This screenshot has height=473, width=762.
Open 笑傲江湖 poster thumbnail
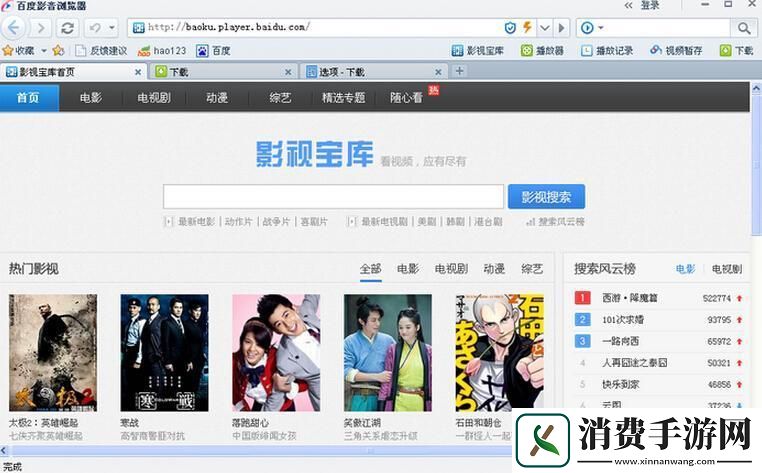tap(387, 352)
